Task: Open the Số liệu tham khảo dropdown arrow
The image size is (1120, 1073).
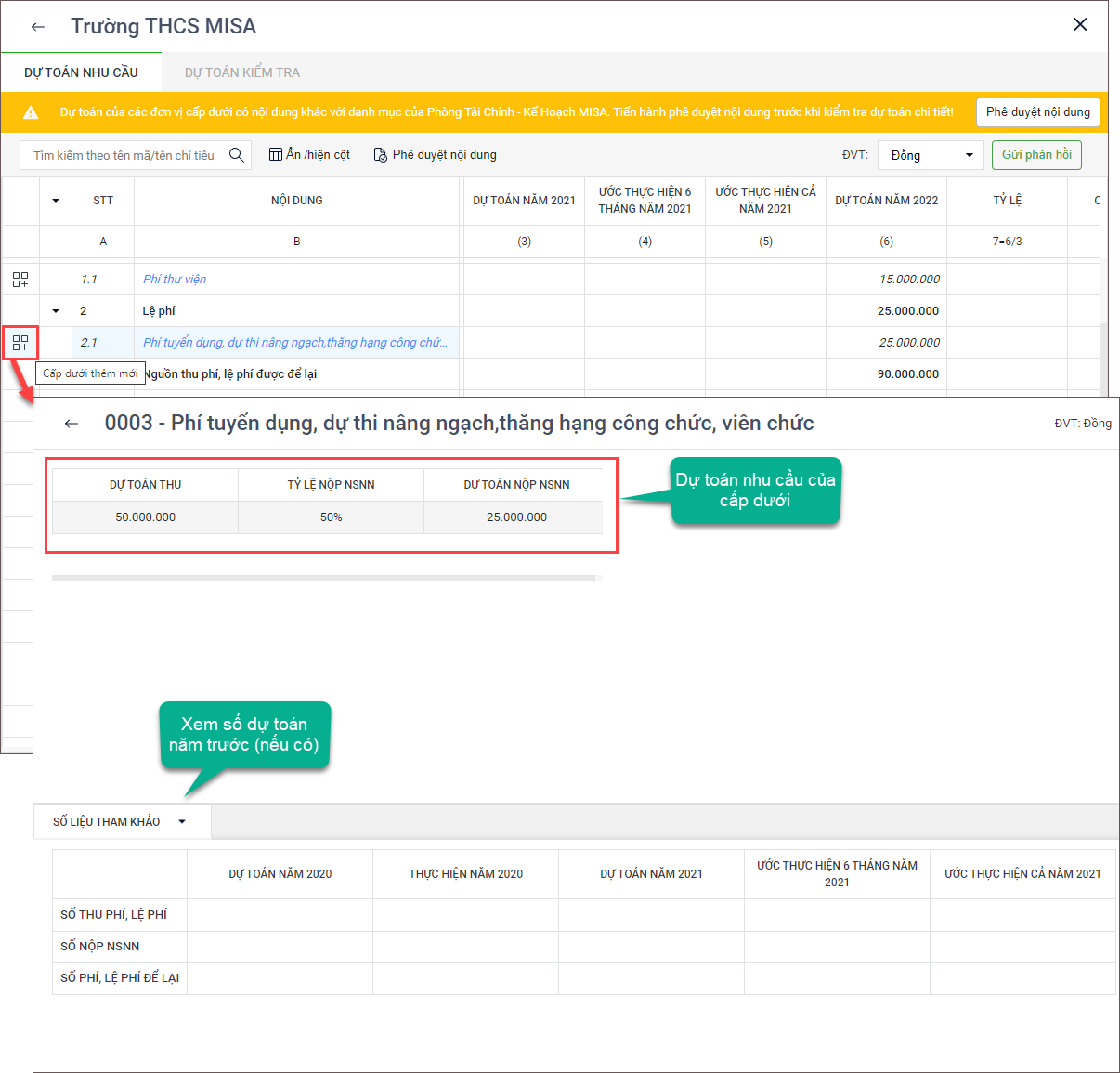Action: point(182,822)
